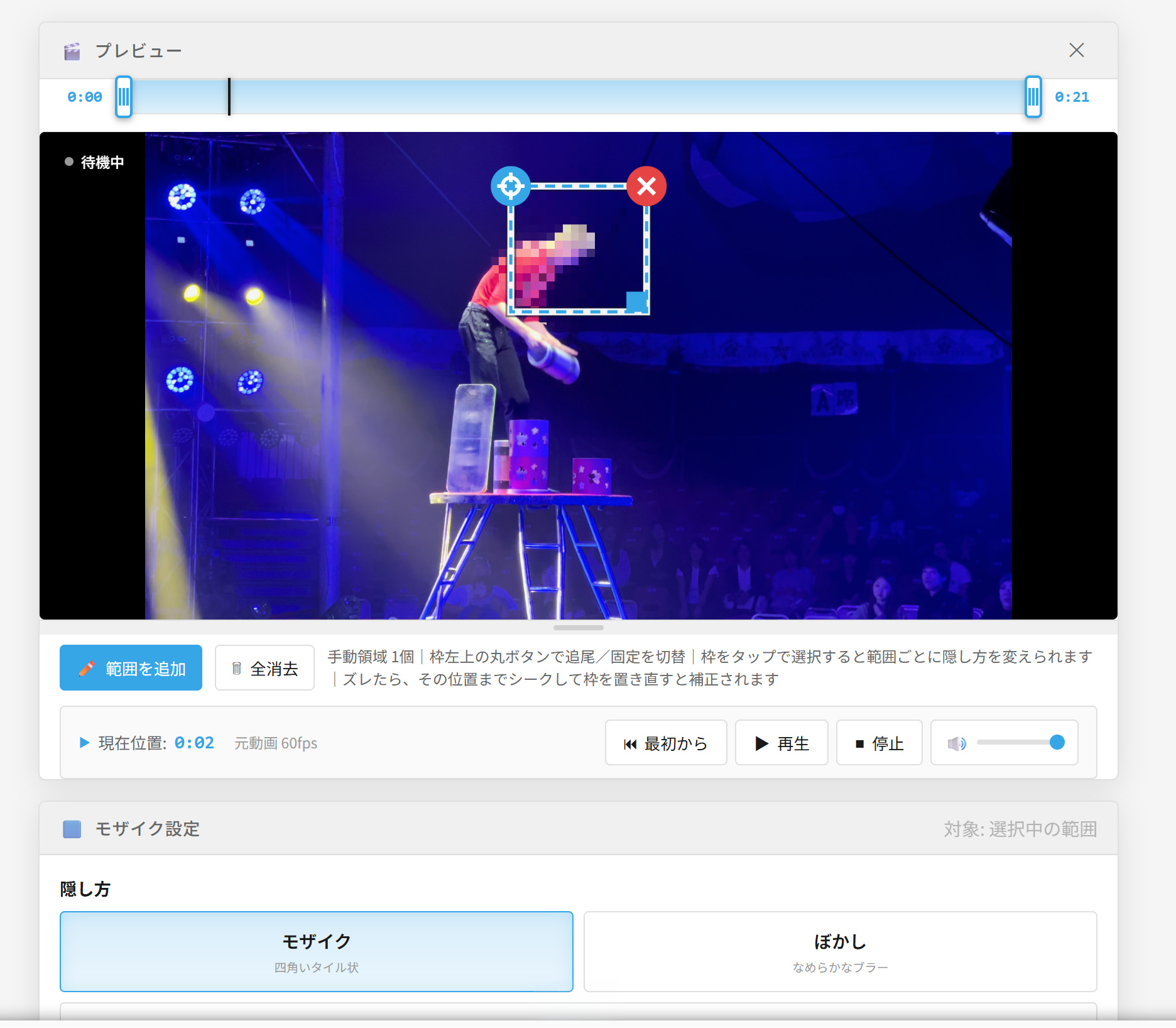Click the volume slider knob
The height and width of the screenshot is (1028, 1176).
click(1057, 742)
